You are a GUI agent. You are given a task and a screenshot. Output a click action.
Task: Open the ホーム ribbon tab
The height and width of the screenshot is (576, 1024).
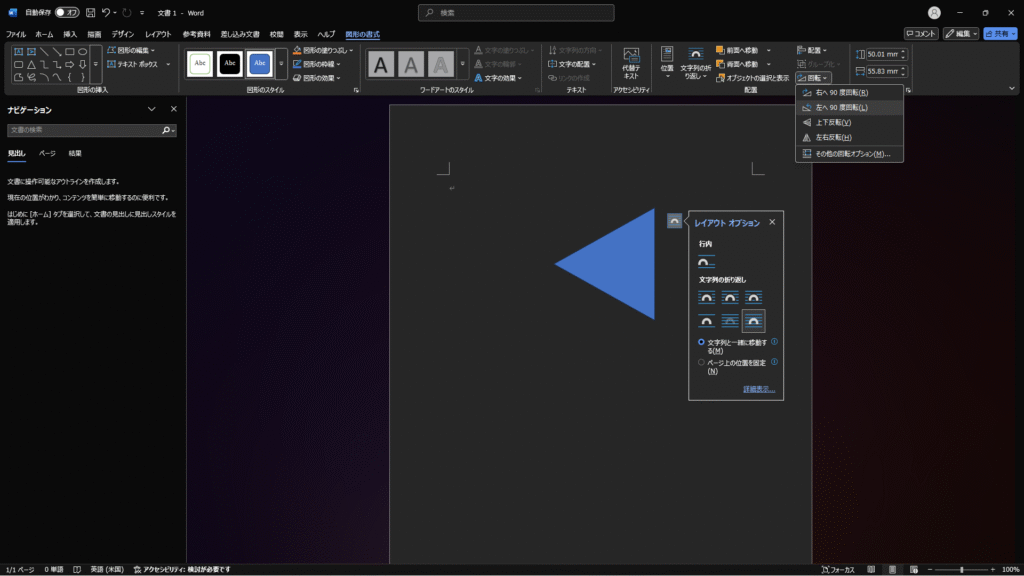click(x=44, y=34)
